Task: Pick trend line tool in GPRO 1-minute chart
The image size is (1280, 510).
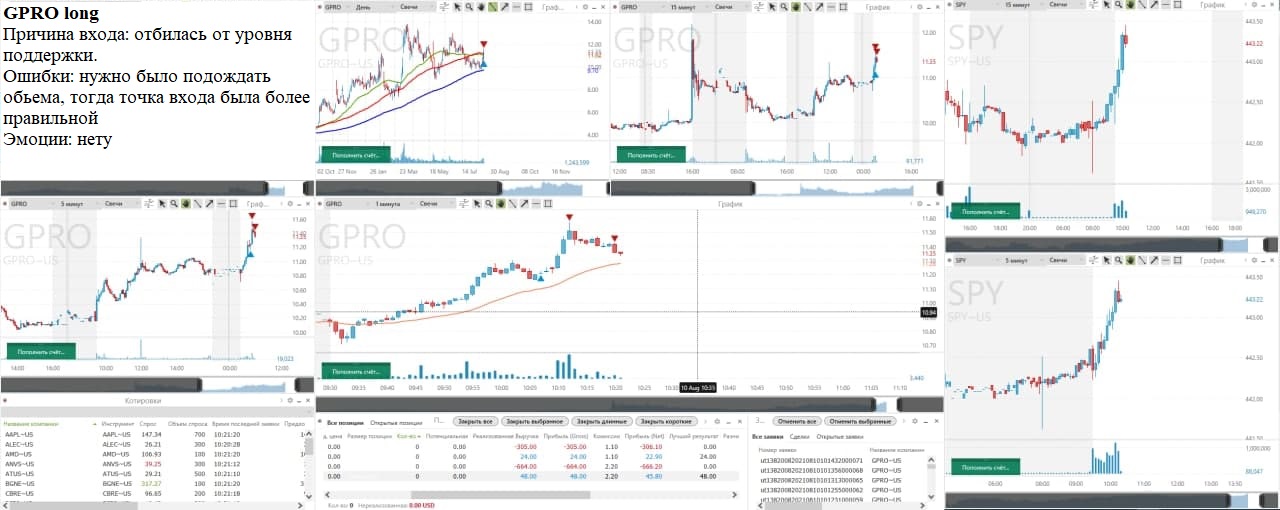Action: tap(511, 203)
